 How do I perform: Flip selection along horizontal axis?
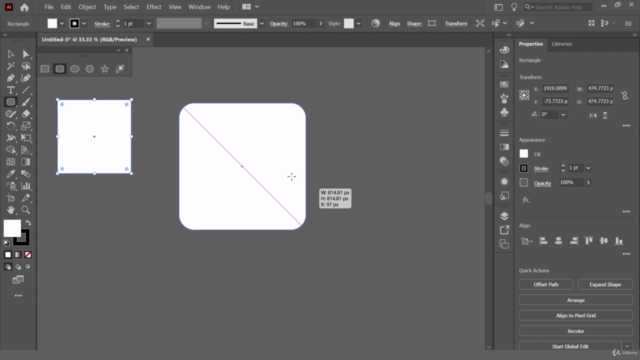(x=593, y=116)
